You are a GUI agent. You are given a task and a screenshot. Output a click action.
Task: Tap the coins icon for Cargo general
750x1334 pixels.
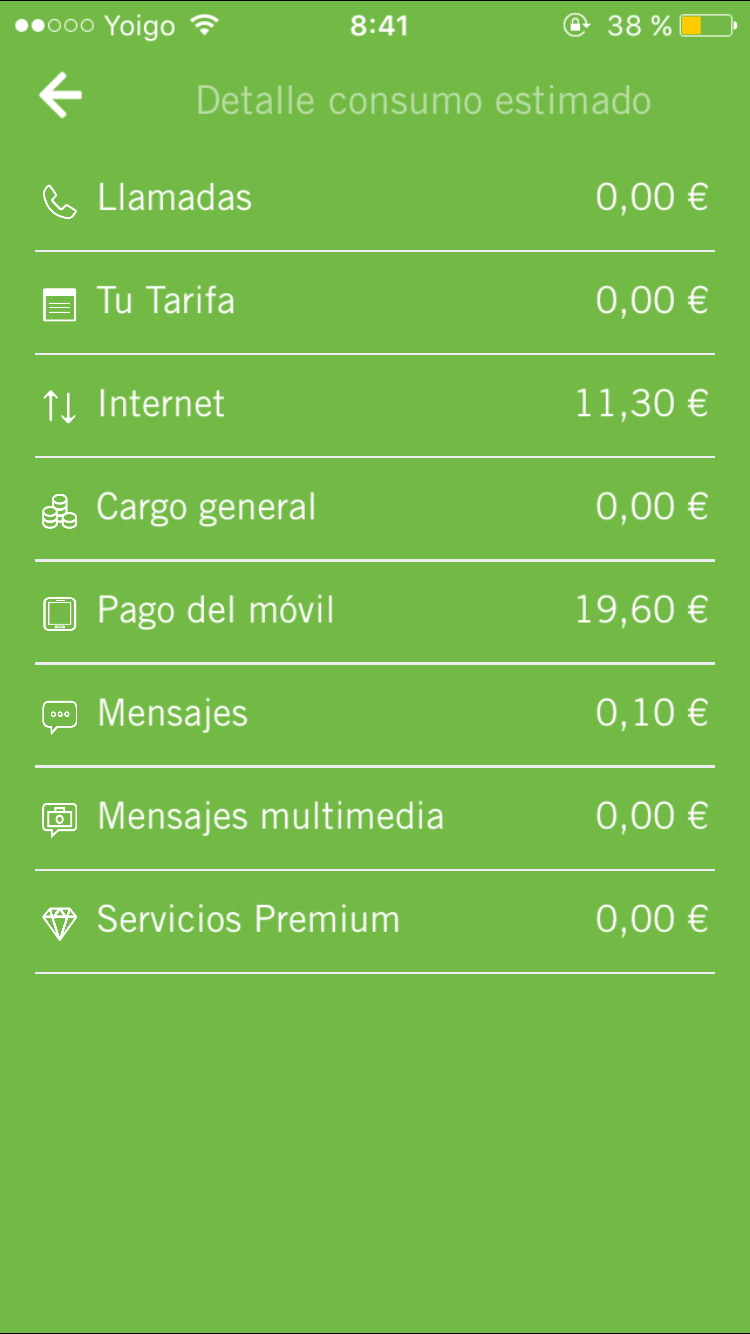pos(59,511)
